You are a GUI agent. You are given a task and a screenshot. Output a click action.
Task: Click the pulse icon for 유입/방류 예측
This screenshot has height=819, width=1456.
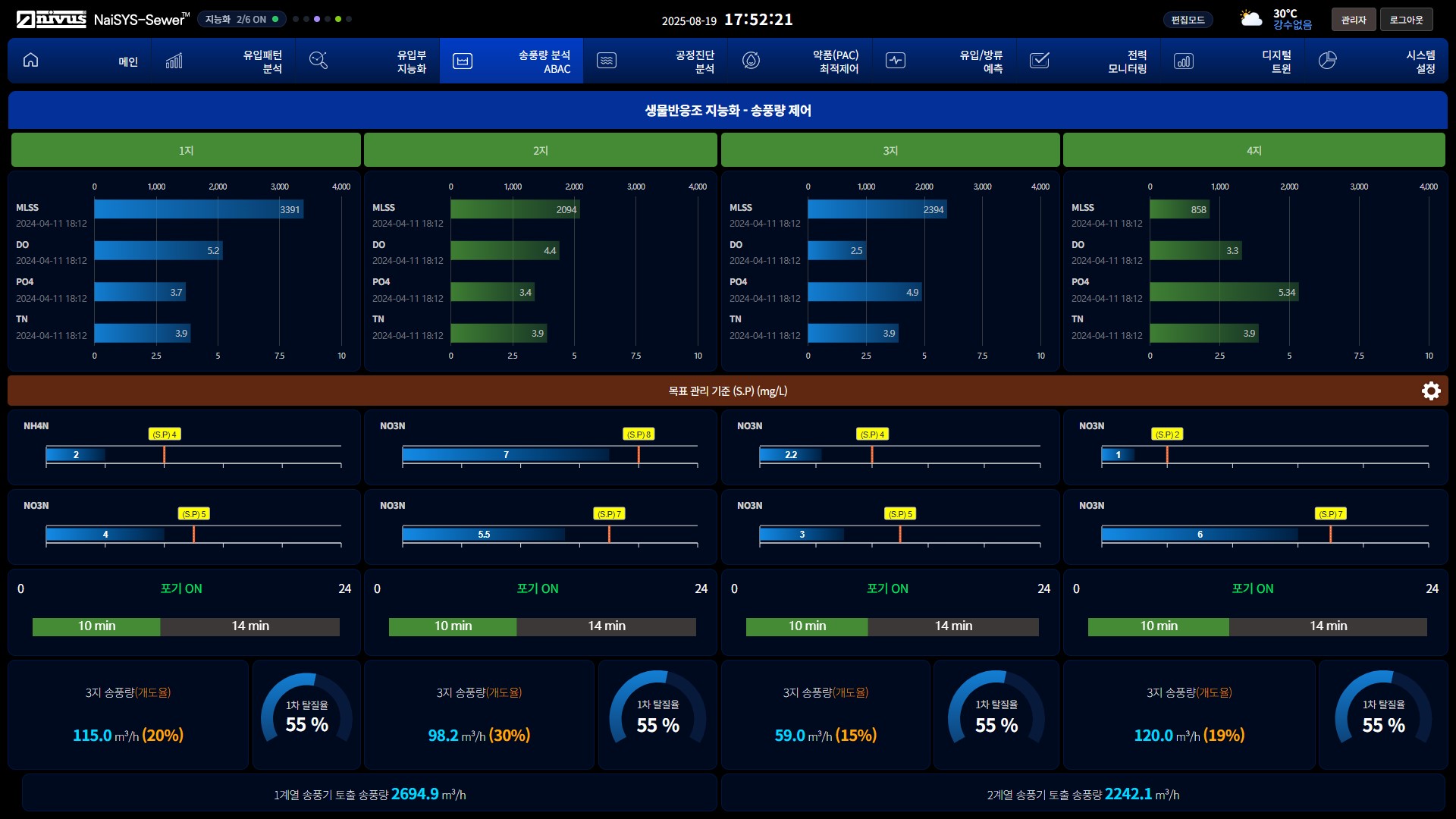click(896, 61)
